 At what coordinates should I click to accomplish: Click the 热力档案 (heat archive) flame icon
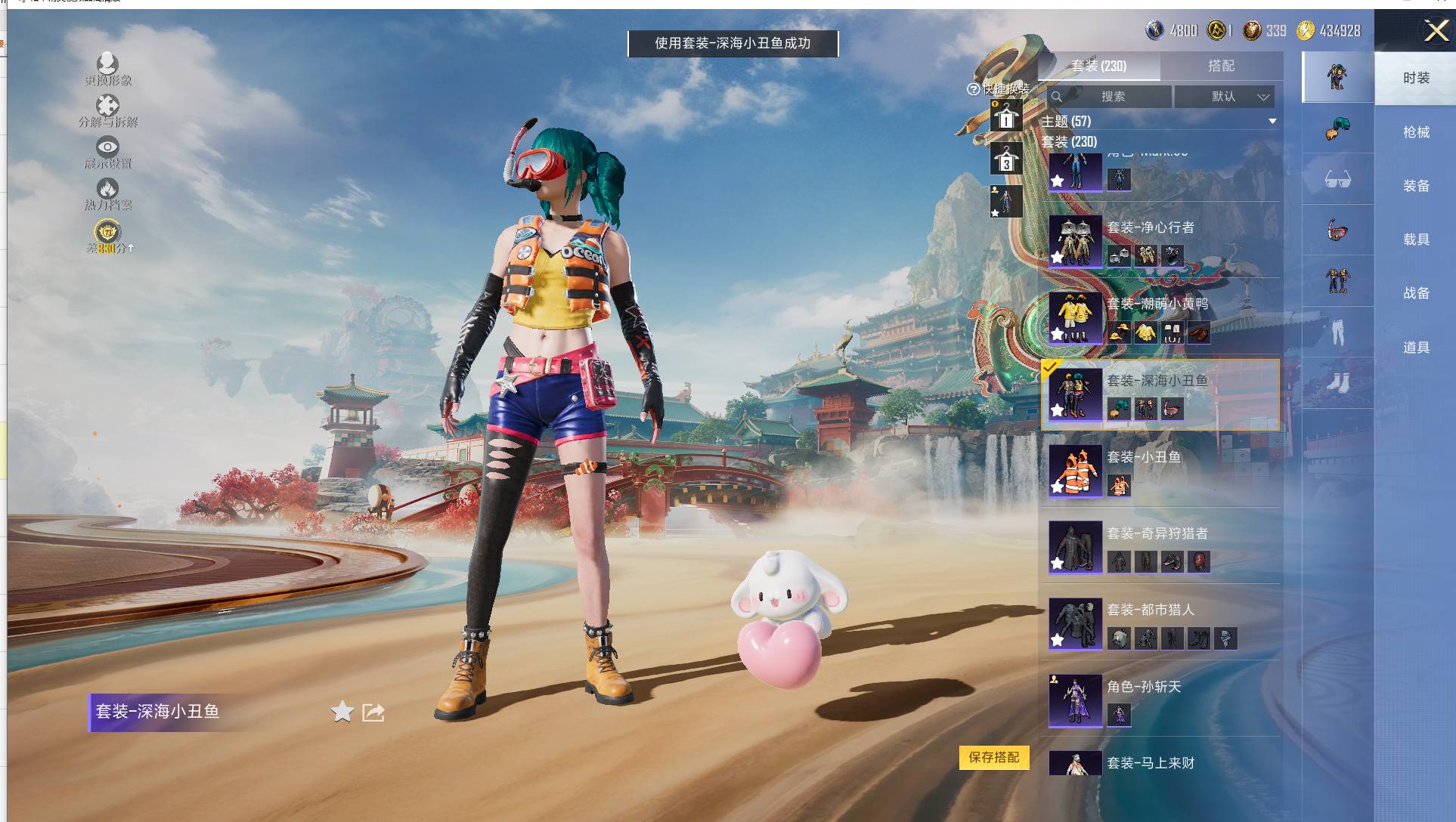(x=107, y=189)
